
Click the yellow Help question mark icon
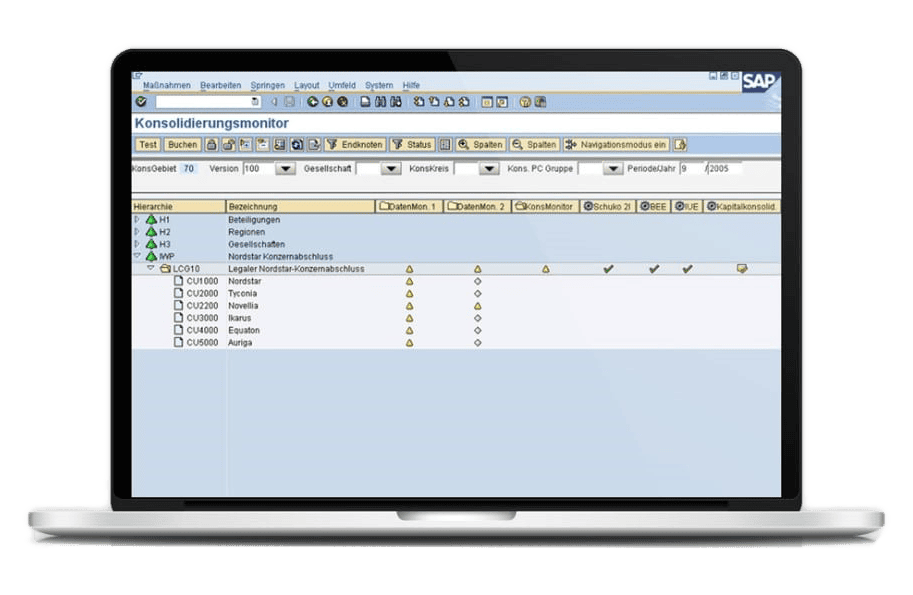point(526,102)
